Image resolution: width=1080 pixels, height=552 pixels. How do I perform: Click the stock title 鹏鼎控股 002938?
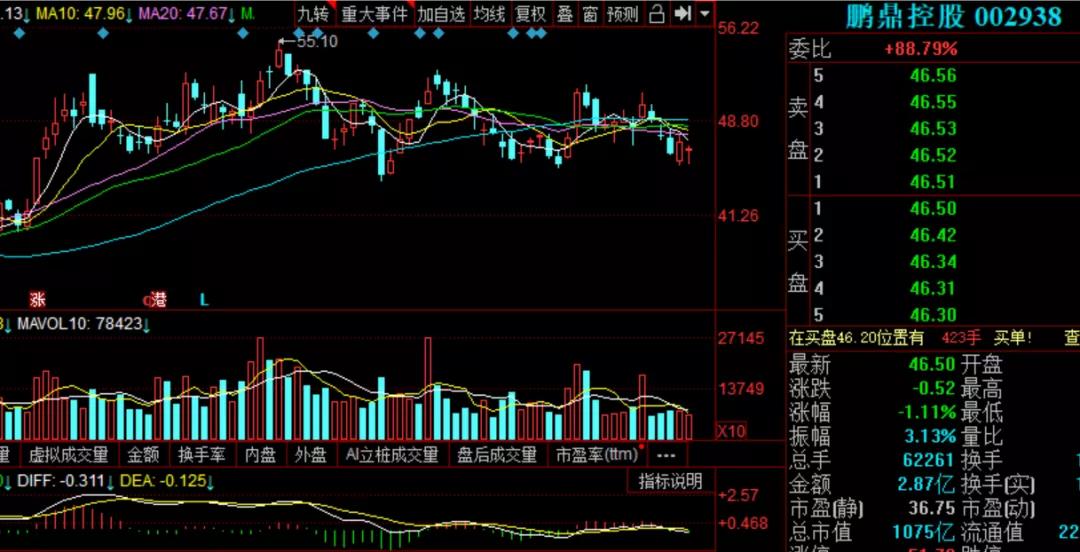[x=954, y=17]
